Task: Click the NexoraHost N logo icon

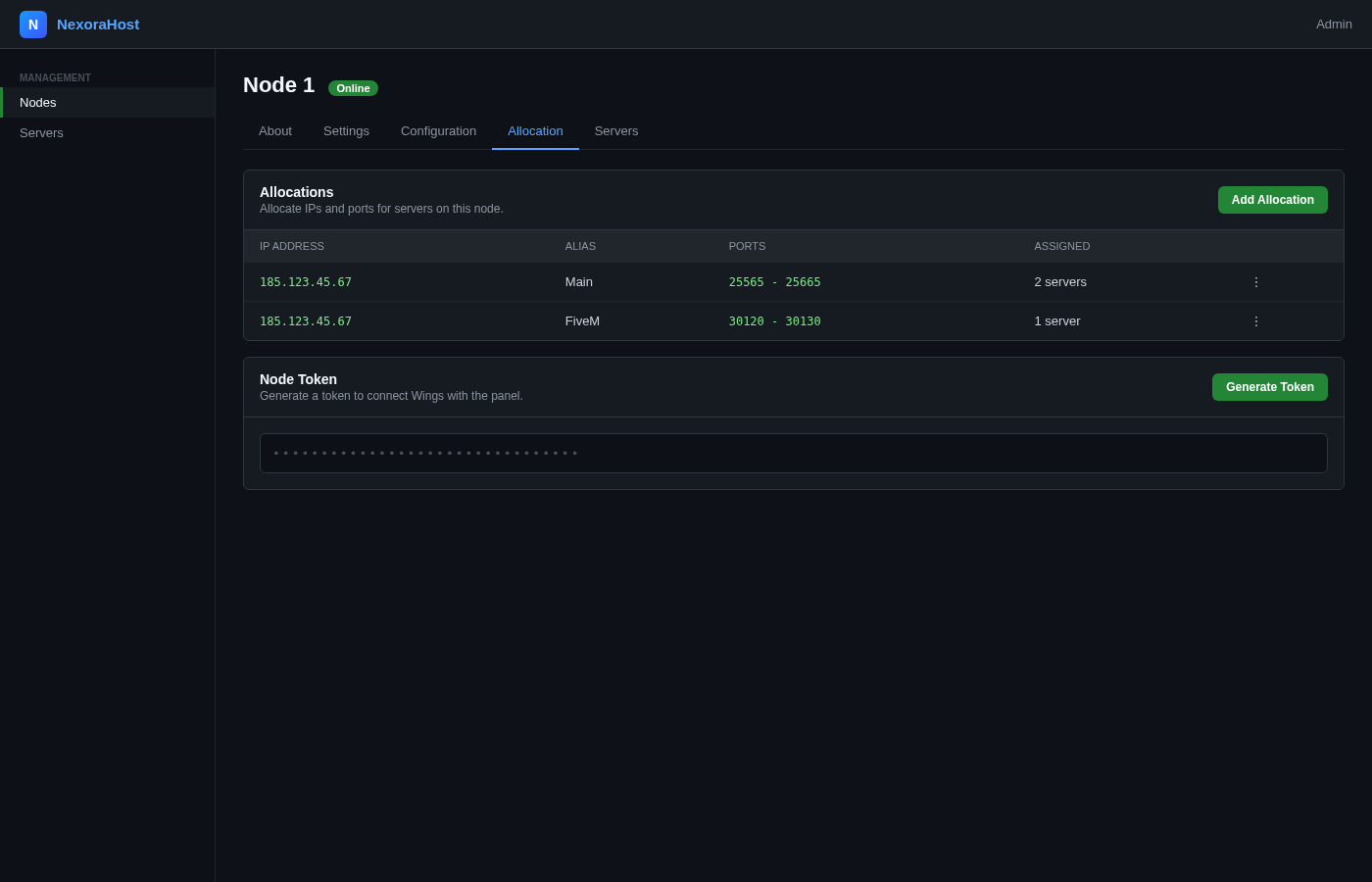Action: [x=33, y=24]
